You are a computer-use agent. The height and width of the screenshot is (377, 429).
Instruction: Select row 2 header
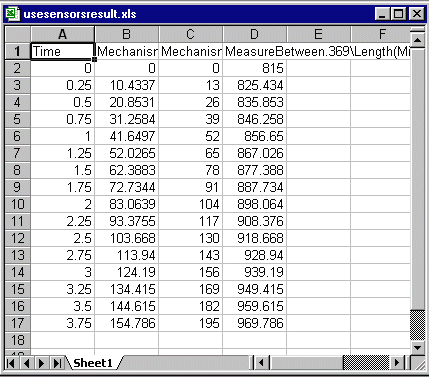[x=18, y=68]
